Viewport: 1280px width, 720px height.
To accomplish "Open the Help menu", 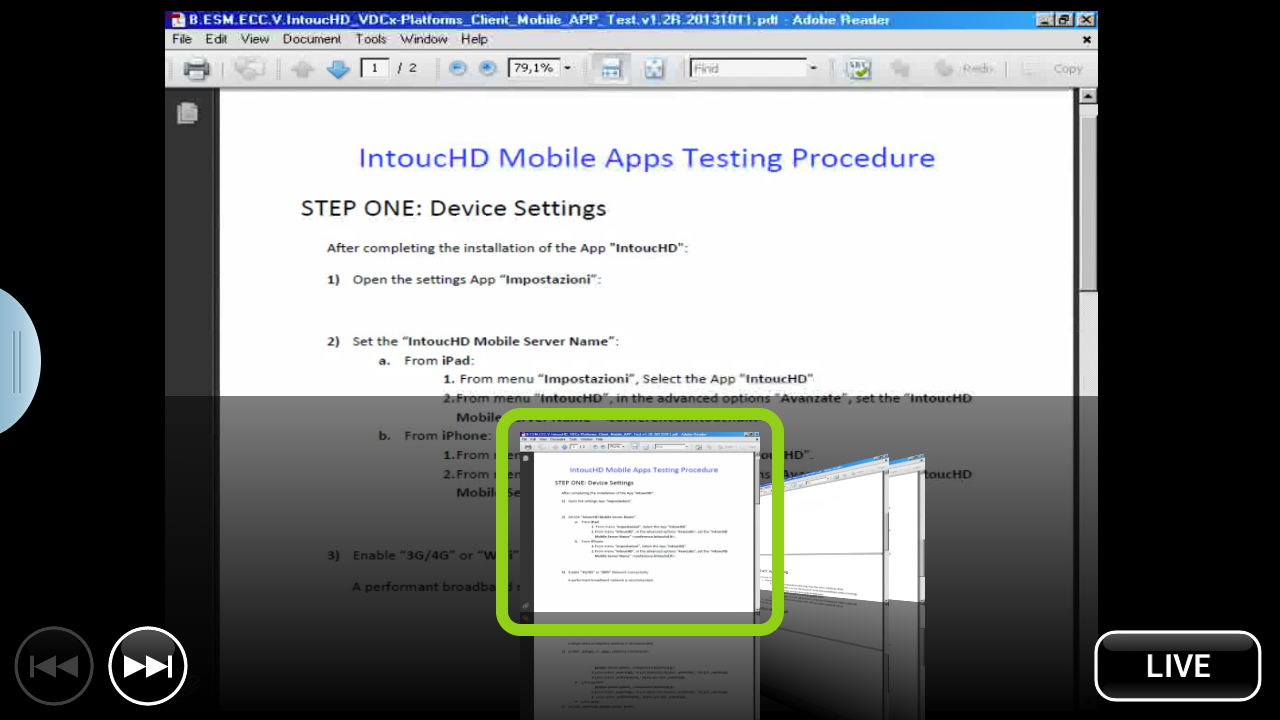I will click(x=474, y=39).
